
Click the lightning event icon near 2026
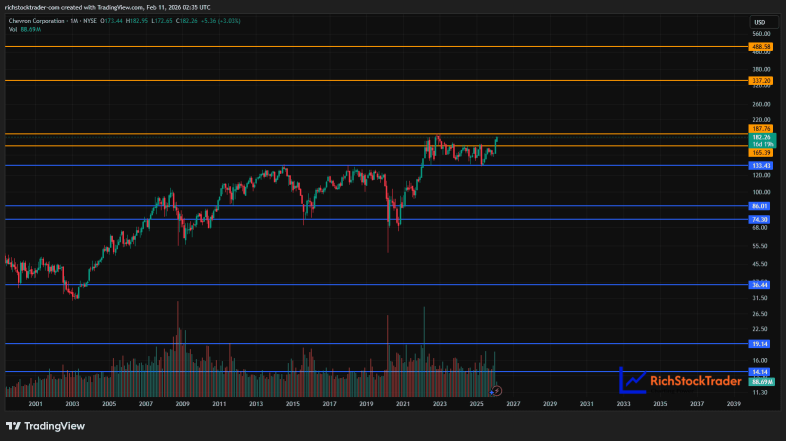point(496,390)
